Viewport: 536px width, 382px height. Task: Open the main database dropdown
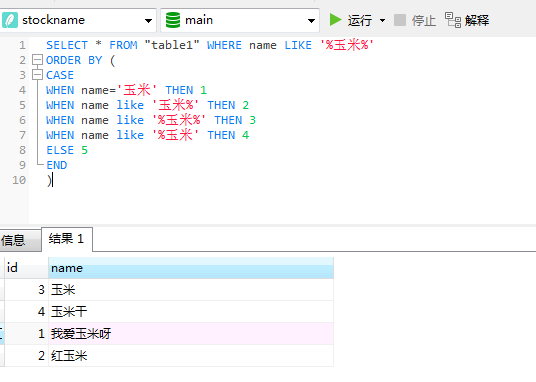click(x=311, y=21)
